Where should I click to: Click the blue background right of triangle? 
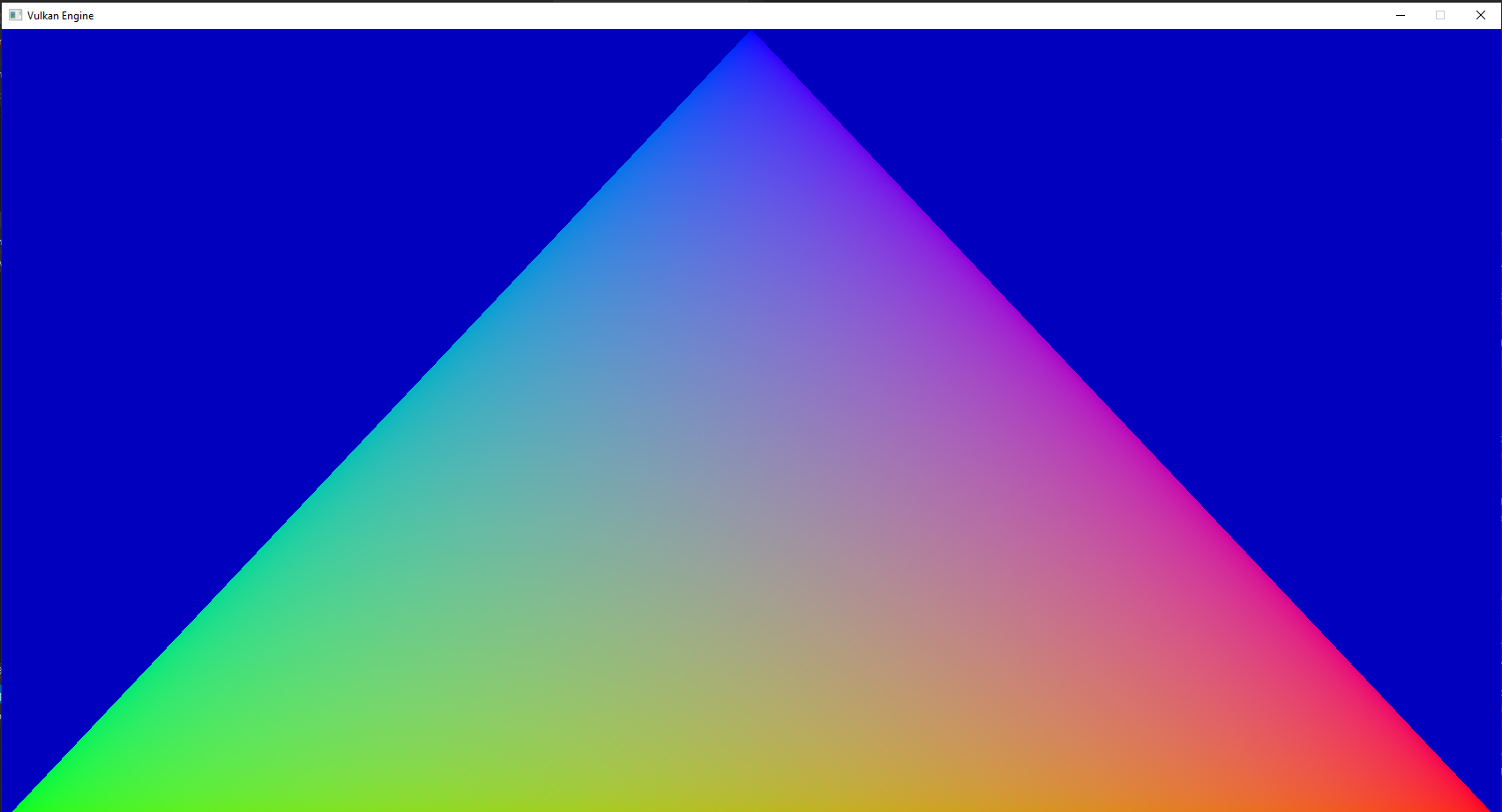(x=1323, y=264)
